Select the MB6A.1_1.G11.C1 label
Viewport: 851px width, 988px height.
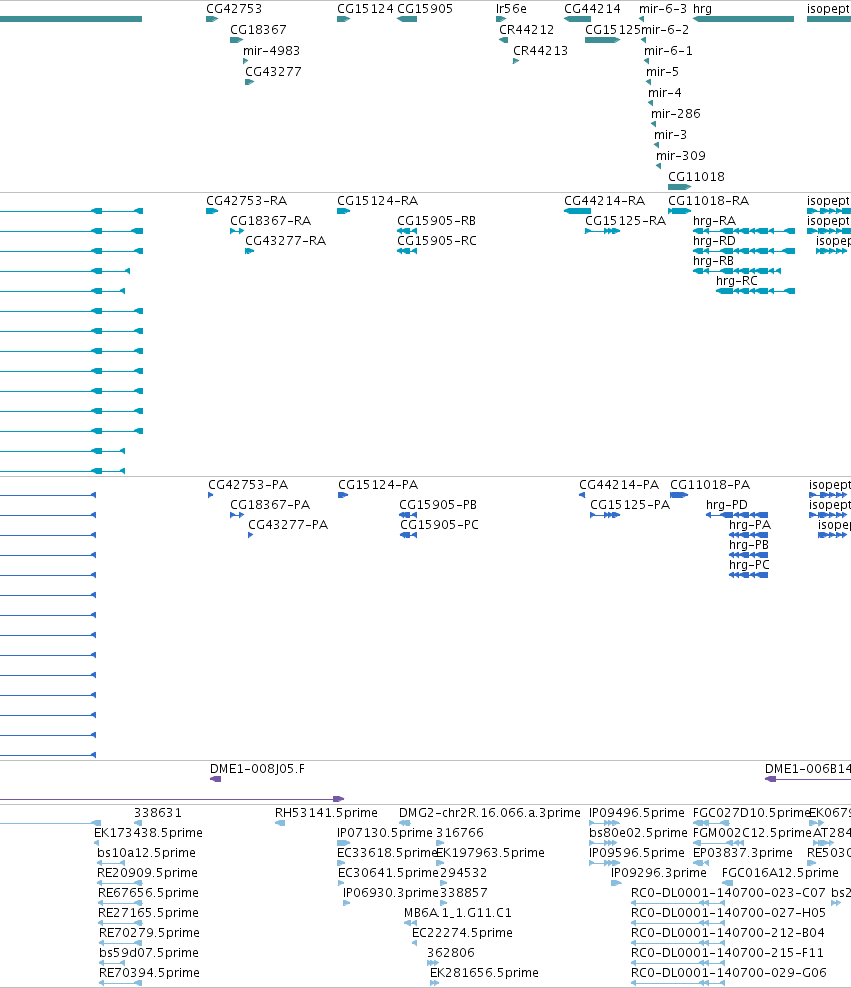point(458,913)
